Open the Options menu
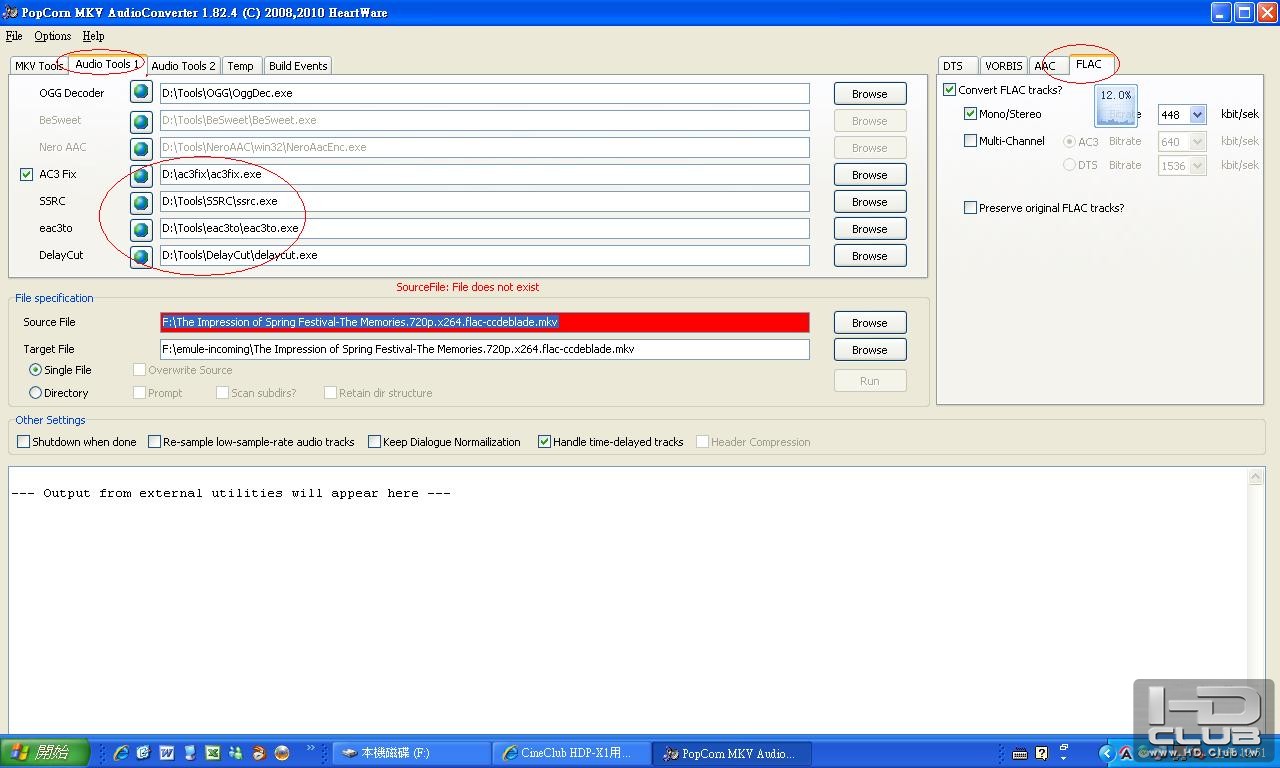Image resolution: width=1280 pixels, height=768 pixels. 53,36
